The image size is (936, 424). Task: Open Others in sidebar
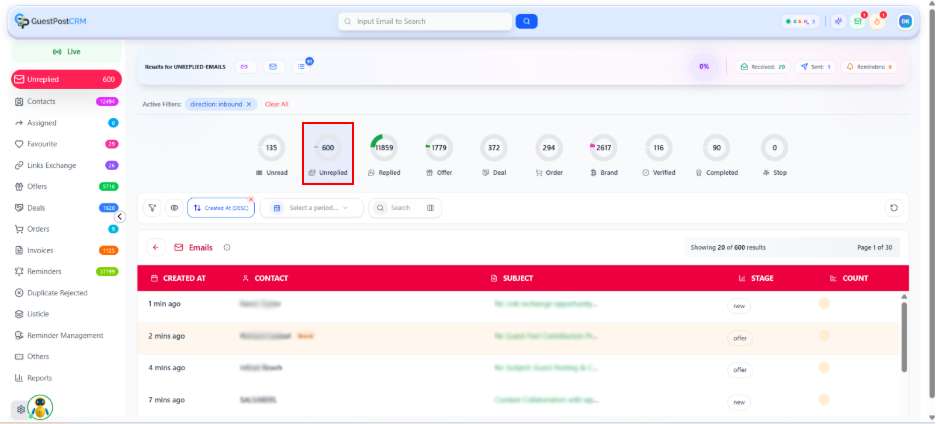pyautogui.click(x=66, y=357)
